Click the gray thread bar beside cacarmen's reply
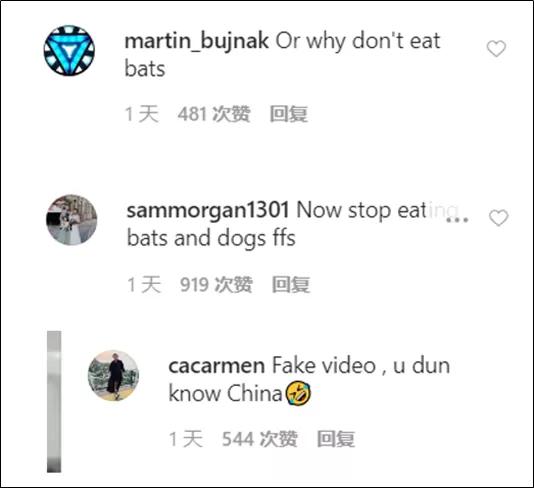Screen dimensions: 534x488 click(54, 402)
